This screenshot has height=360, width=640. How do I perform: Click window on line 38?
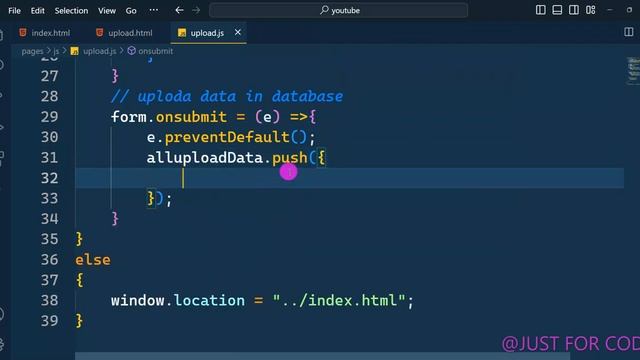click(x=138, y=301)
